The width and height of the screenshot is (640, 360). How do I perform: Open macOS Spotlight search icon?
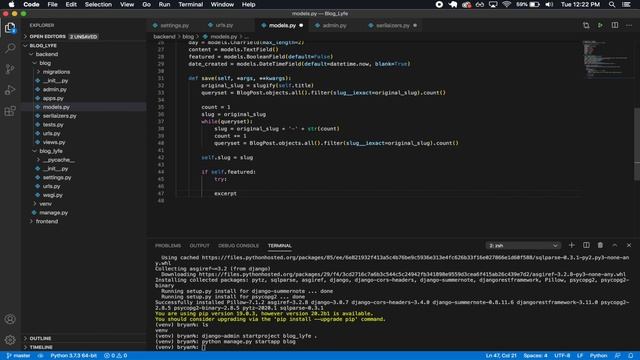pyautogui.click(x=612, y=4)
